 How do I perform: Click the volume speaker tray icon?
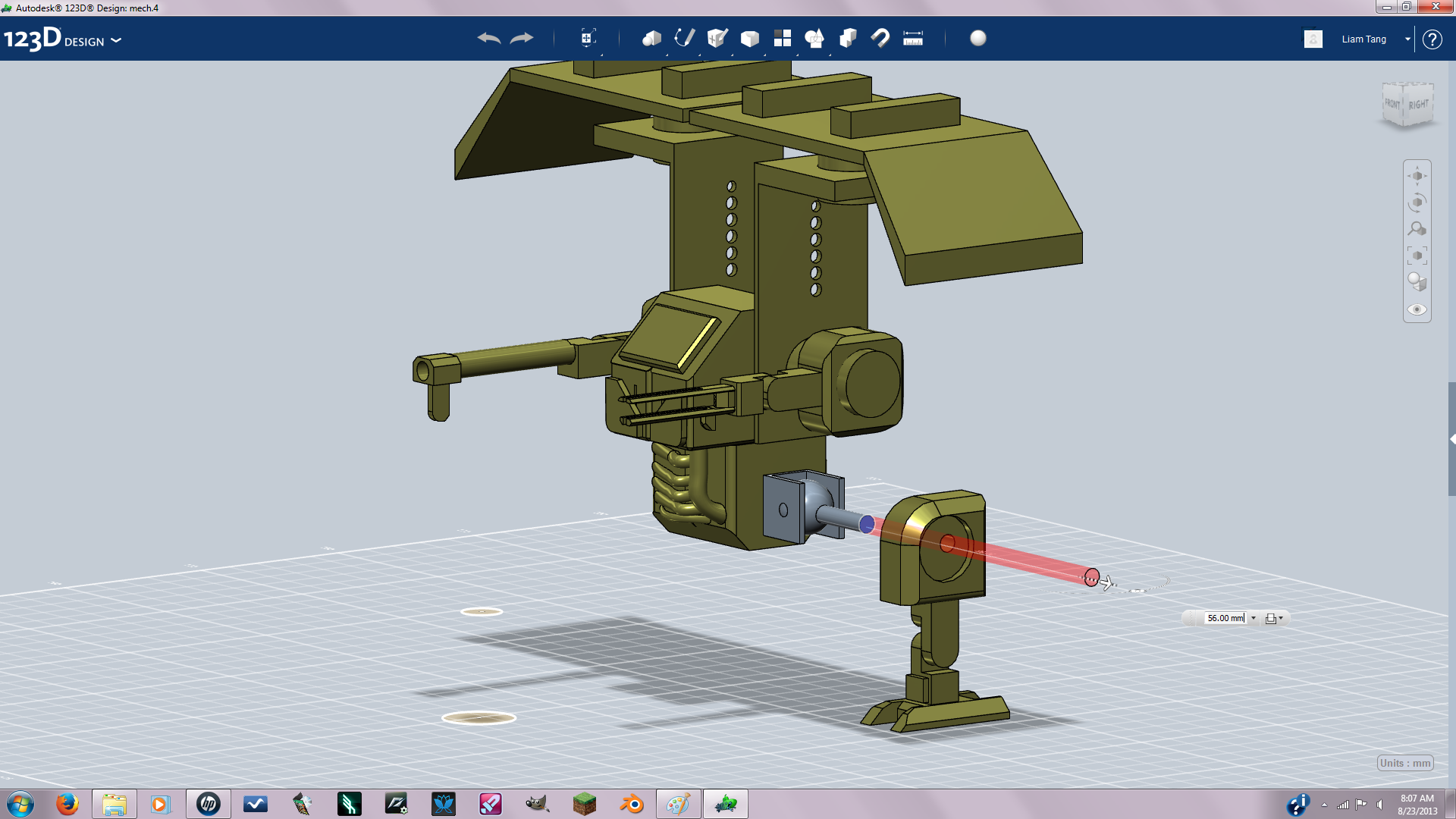1380,805
